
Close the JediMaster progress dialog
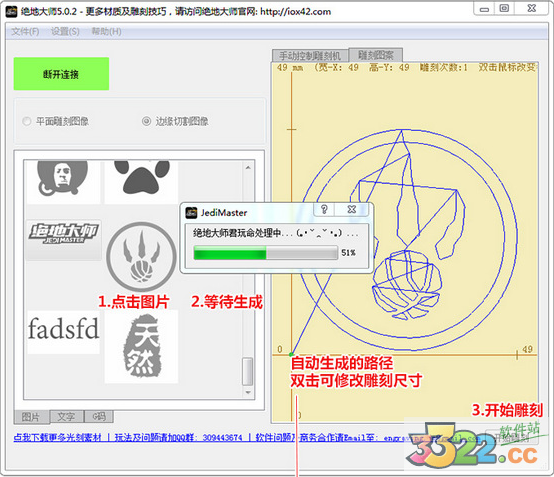coord(351,210)
